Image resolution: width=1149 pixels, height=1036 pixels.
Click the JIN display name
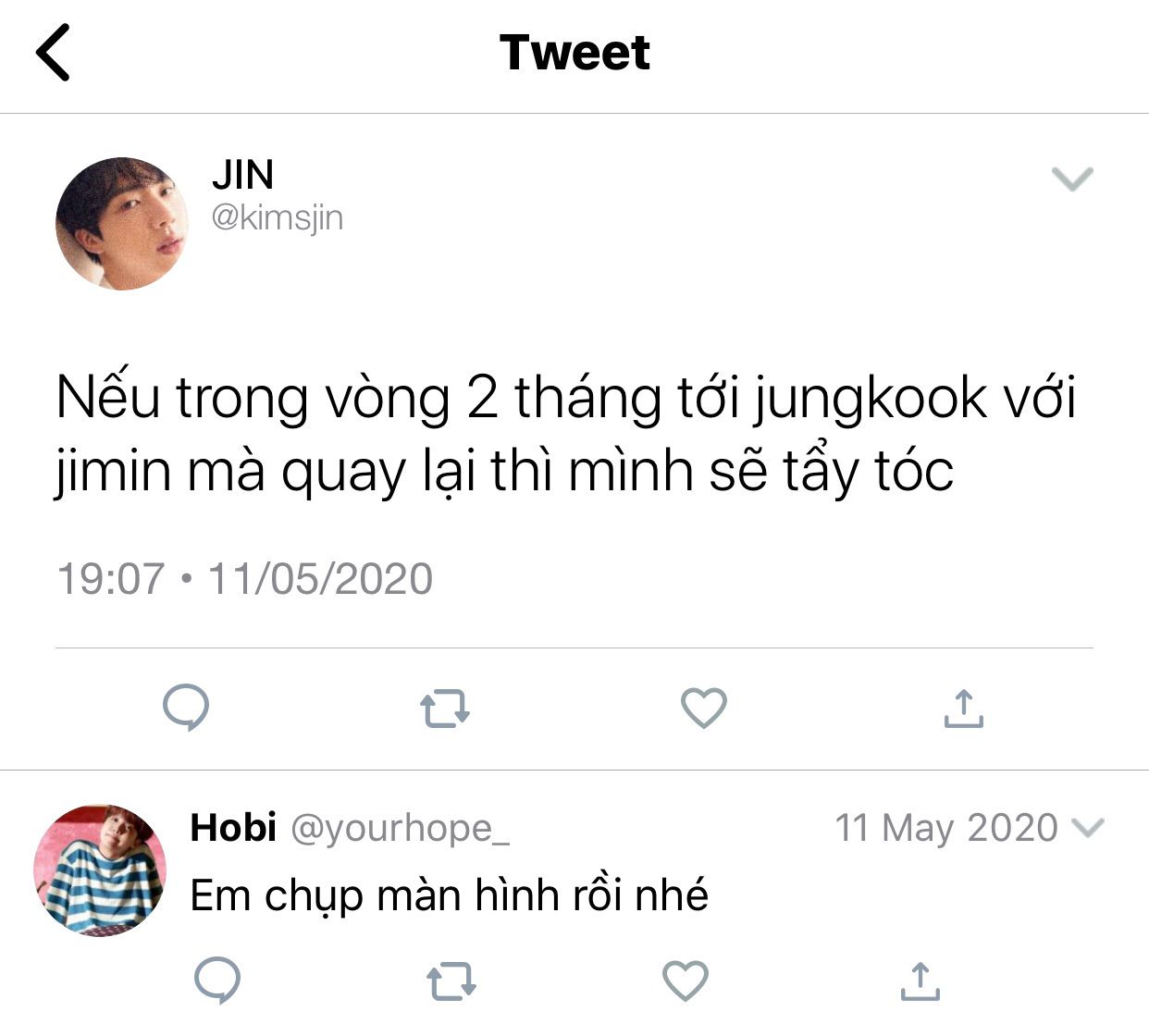pyautogui.click(x=242, y=174)
